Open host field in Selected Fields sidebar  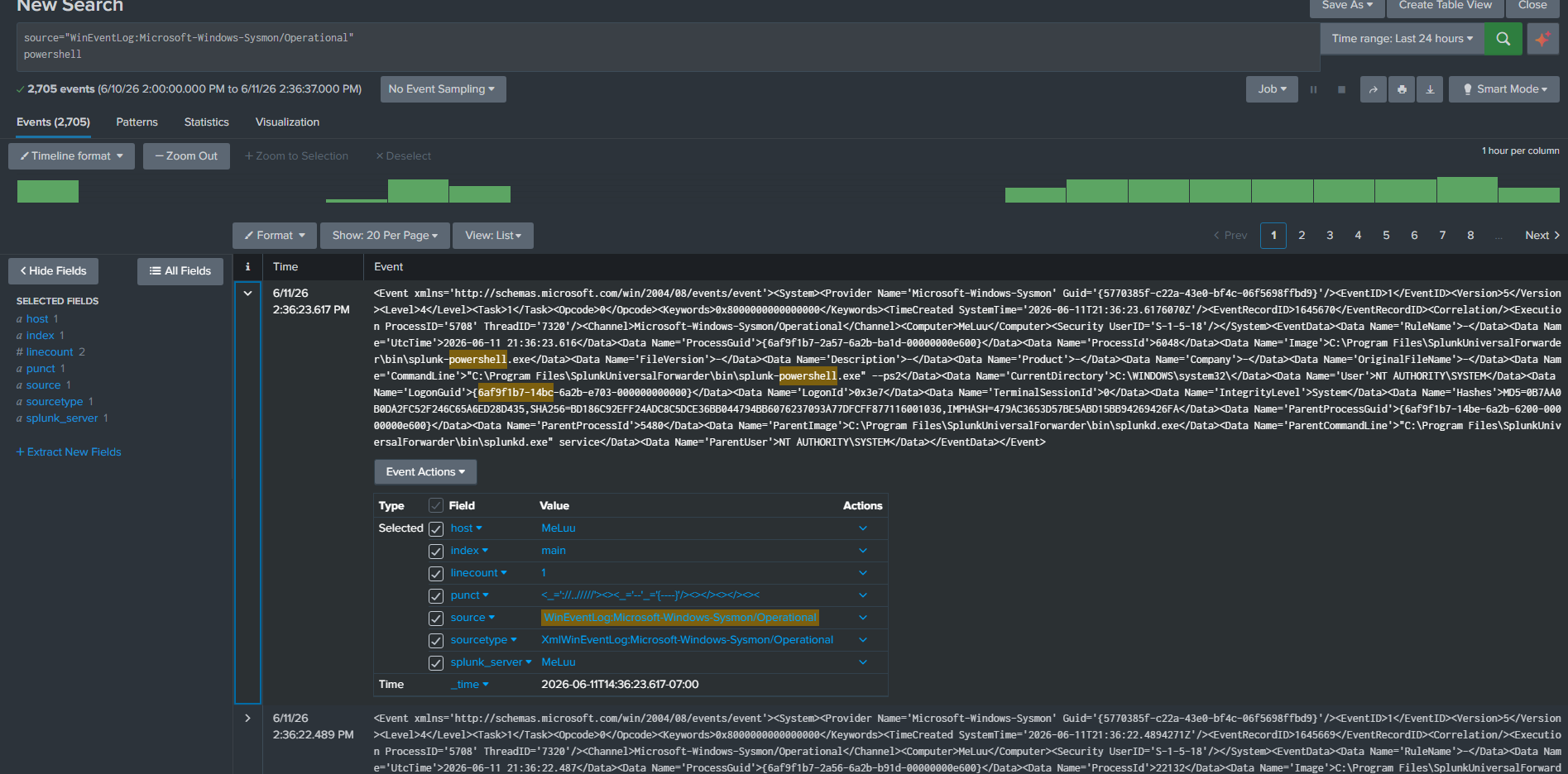click(x=37, y=319)
